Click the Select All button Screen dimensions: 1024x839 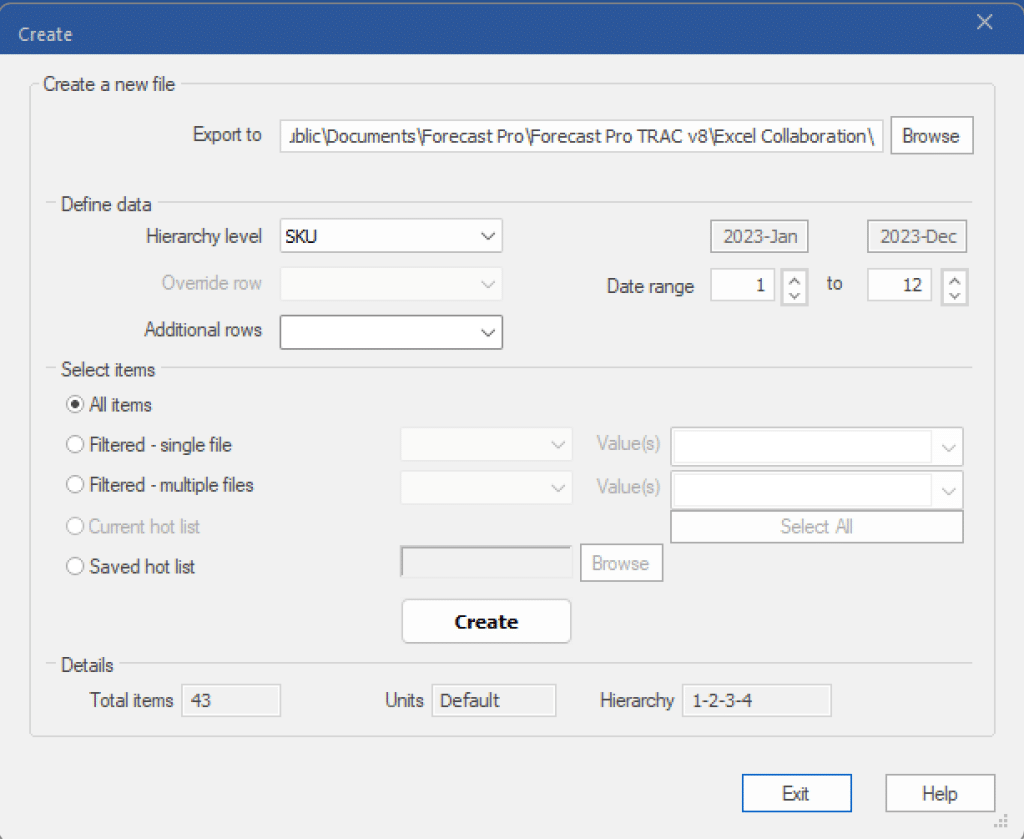[816, 527]
